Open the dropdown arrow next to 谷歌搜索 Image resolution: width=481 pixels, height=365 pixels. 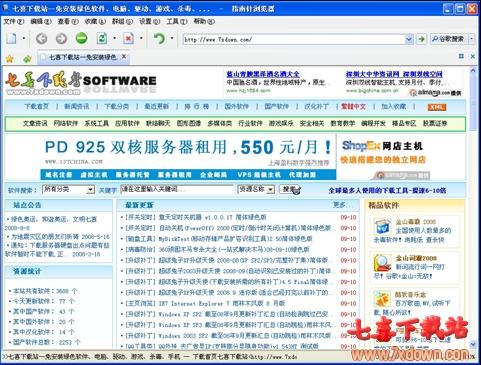[x=471, y=39]
